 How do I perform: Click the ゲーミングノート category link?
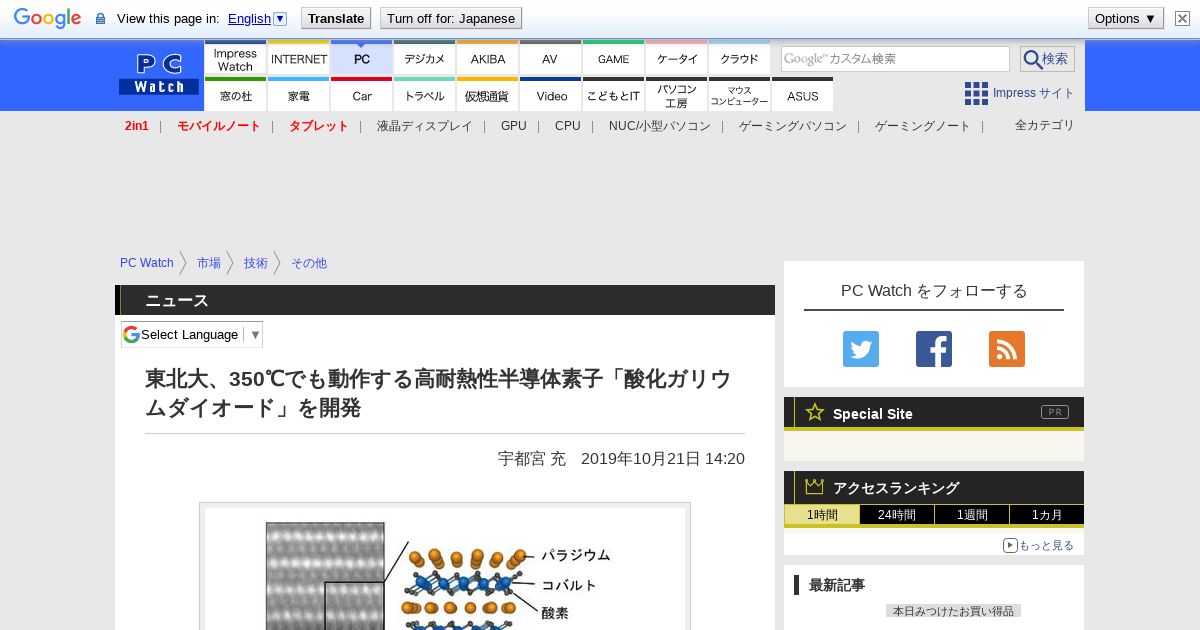click(x=923, y=126)
